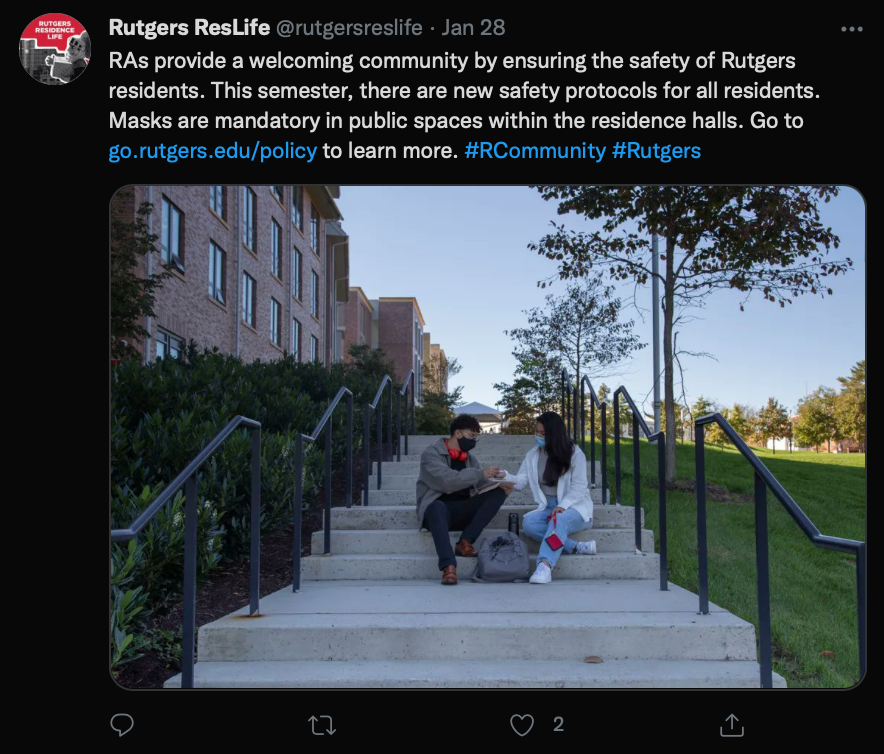The height and width of the screenshot is (754, 884).
Task: Open the #Rutgers hashtag
Action: click(x=656, y=151)
